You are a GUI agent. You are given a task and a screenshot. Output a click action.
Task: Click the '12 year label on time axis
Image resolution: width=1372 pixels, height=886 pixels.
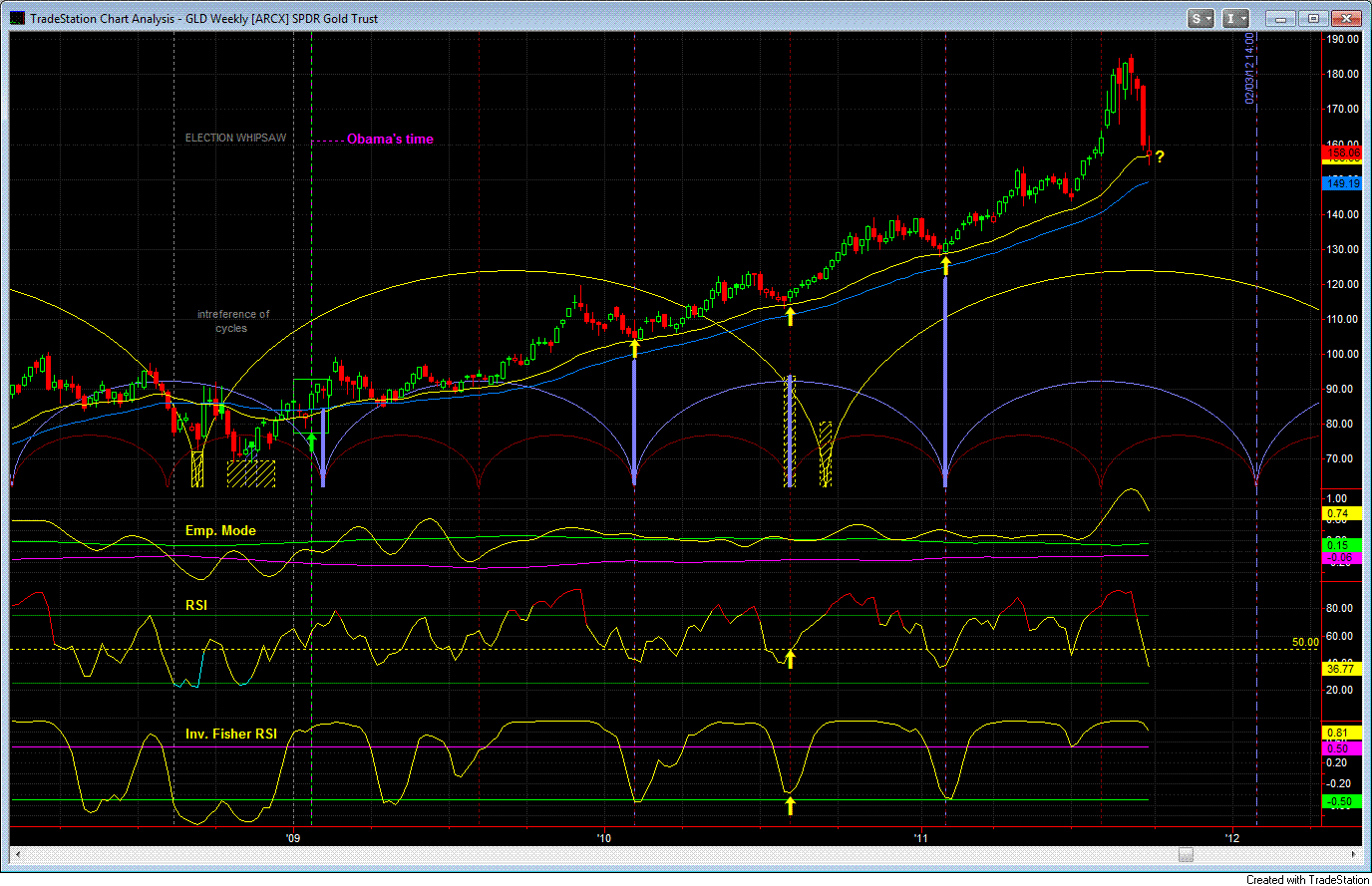1232,839
